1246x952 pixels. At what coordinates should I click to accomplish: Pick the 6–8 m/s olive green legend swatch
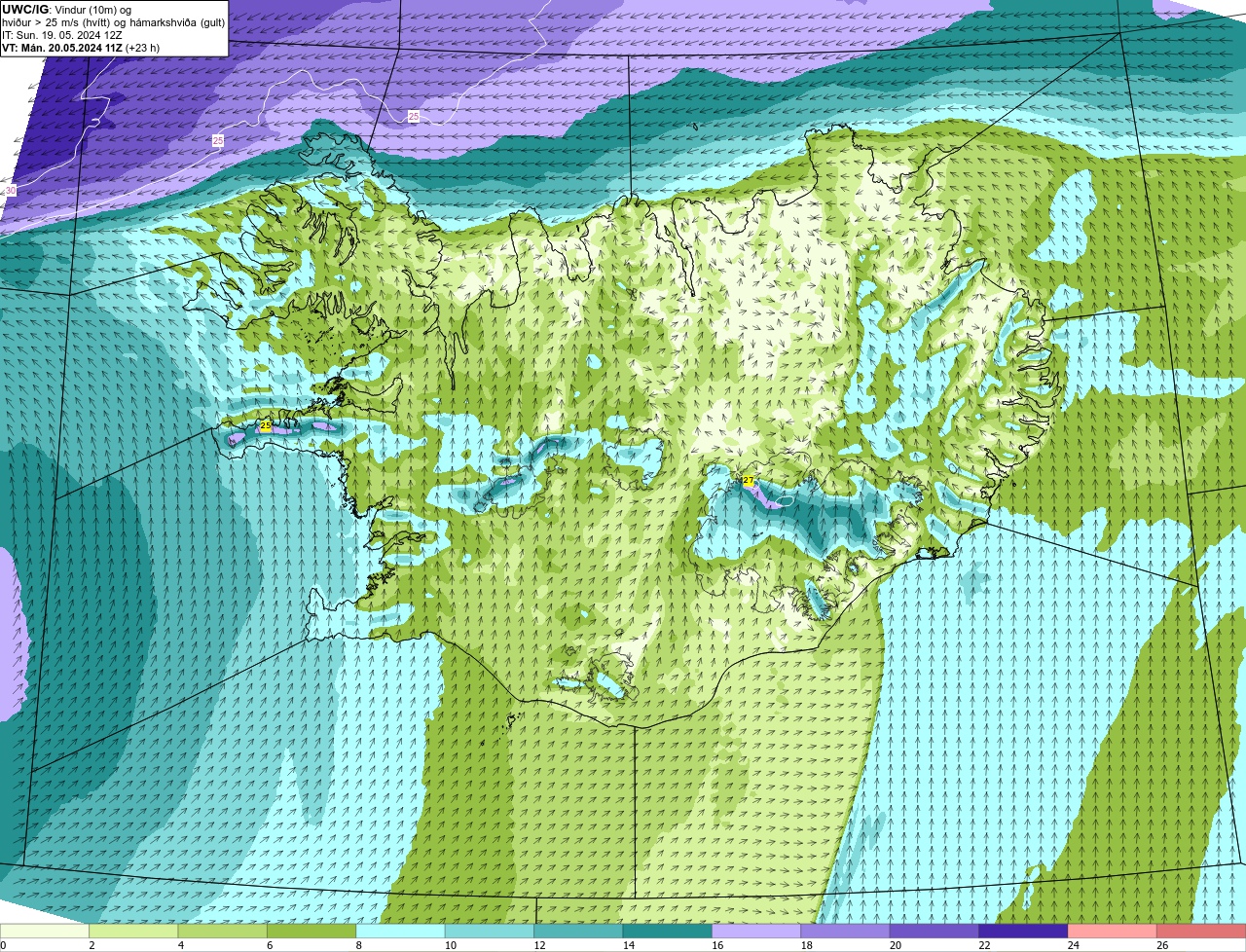click(311, 931)
